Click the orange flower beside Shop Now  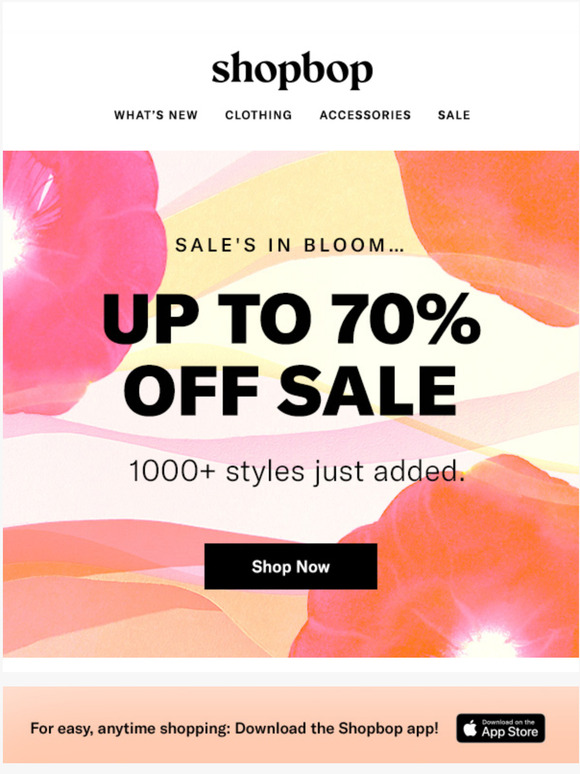(x=444, y=568)
